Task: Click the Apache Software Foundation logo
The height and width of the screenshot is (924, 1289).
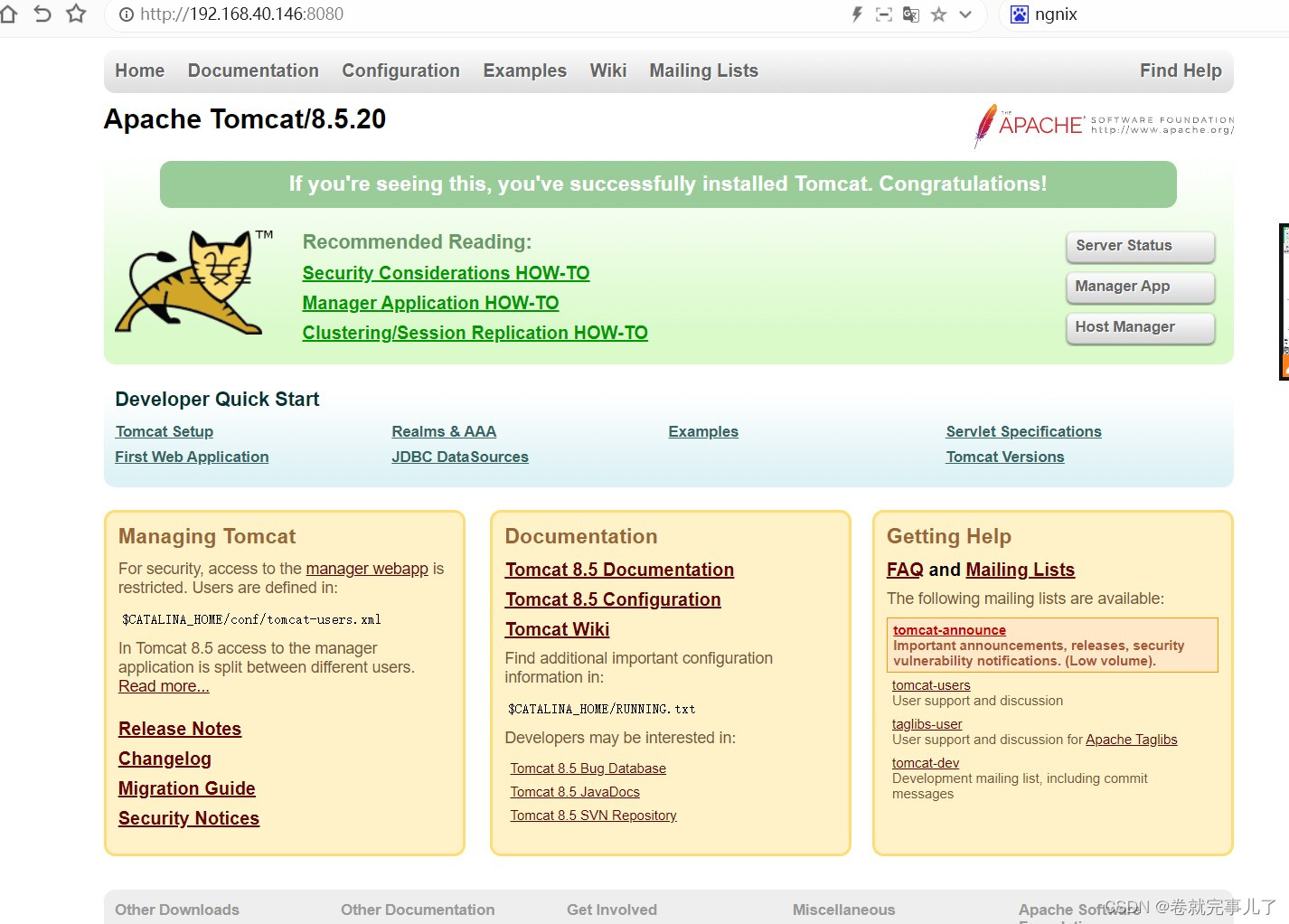Action: click(1104, 125)
